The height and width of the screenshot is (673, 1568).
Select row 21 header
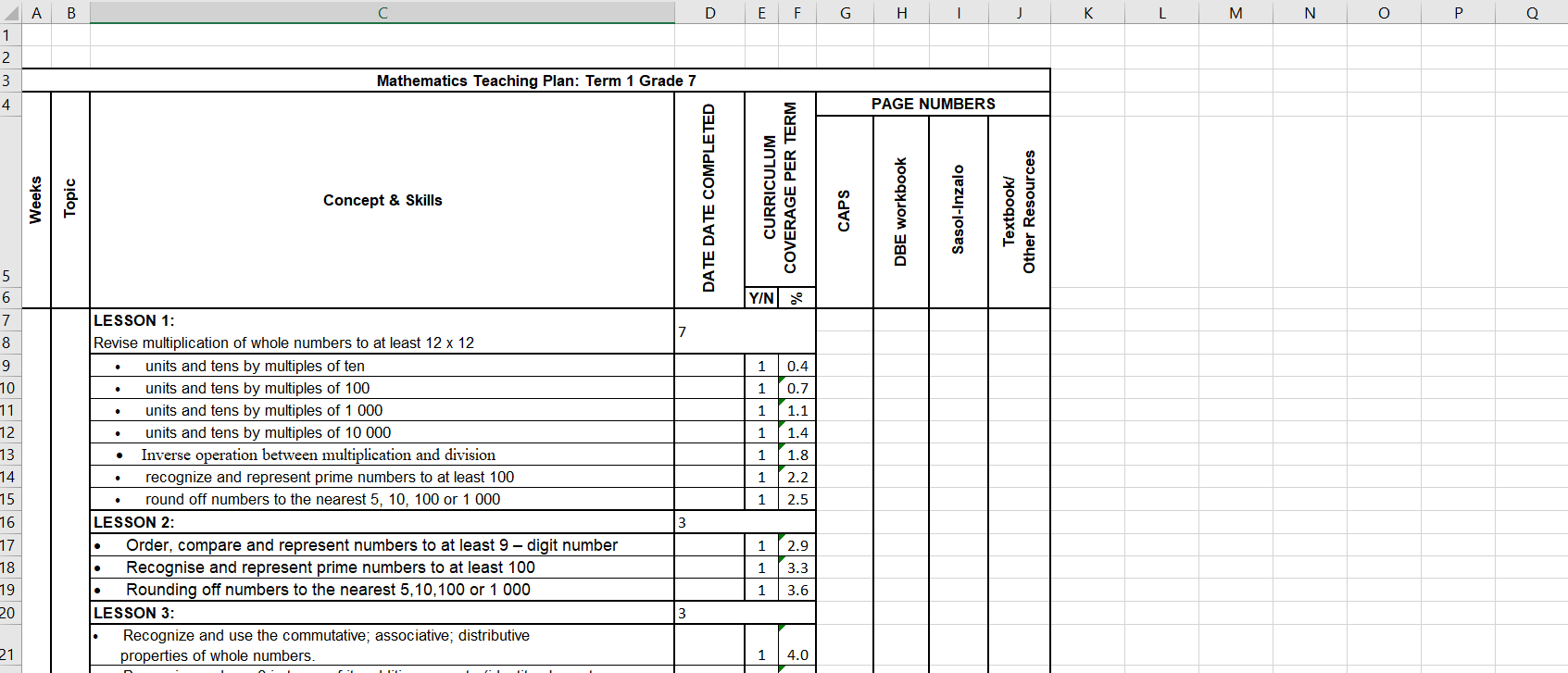point(10,645)
